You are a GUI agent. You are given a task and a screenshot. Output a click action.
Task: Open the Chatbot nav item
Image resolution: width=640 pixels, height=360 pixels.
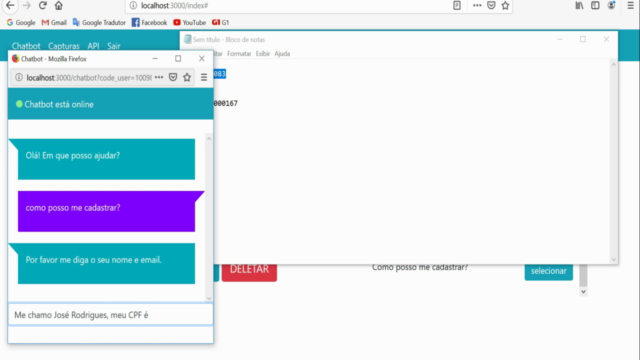tap(26, 46)
